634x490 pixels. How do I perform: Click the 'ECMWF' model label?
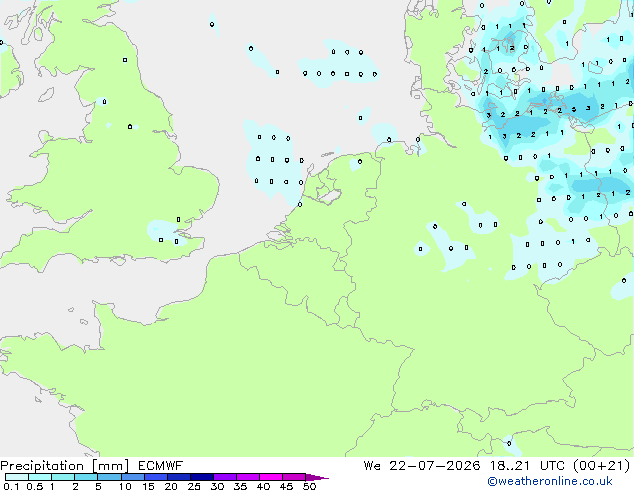coord(161,466)
